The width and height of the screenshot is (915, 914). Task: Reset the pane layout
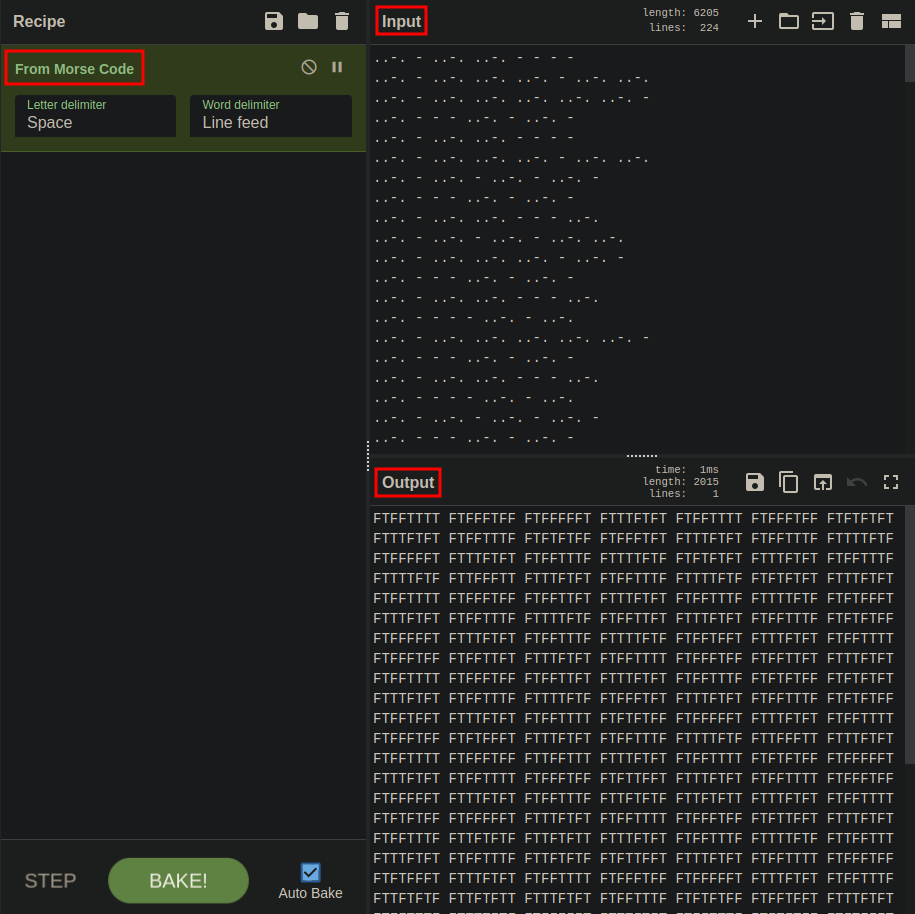point(891,21)
